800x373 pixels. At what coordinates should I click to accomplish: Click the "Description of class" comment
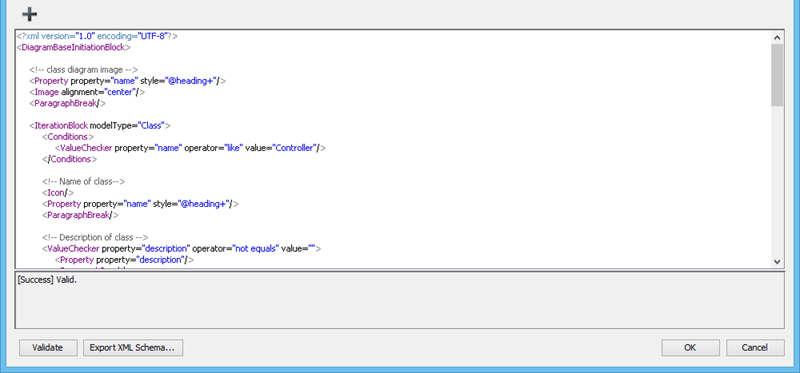[x=95, y=237]
